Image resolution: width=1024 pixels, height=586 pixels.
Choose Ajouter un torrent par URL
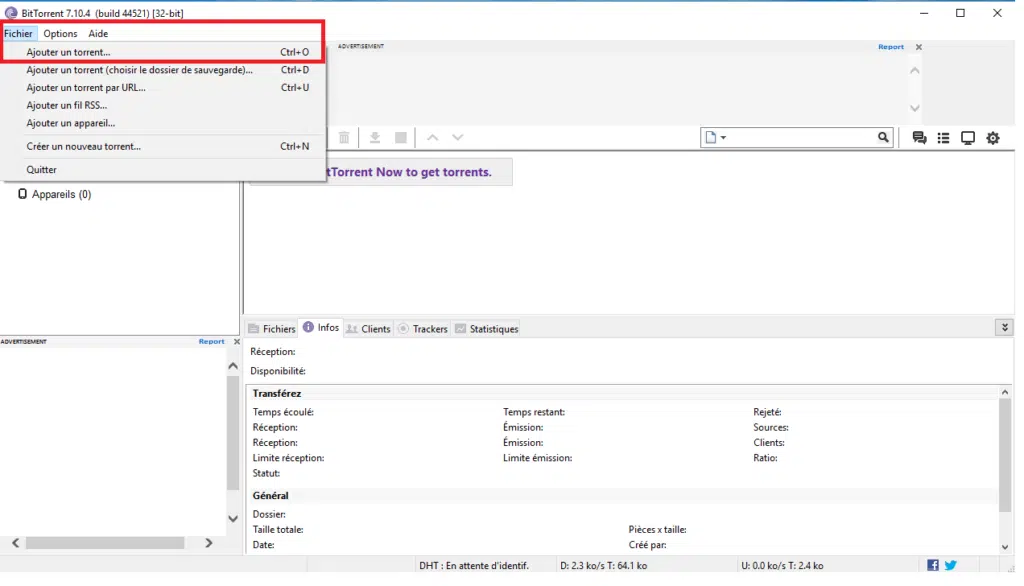pyautogui.click(x=163, y=88)
